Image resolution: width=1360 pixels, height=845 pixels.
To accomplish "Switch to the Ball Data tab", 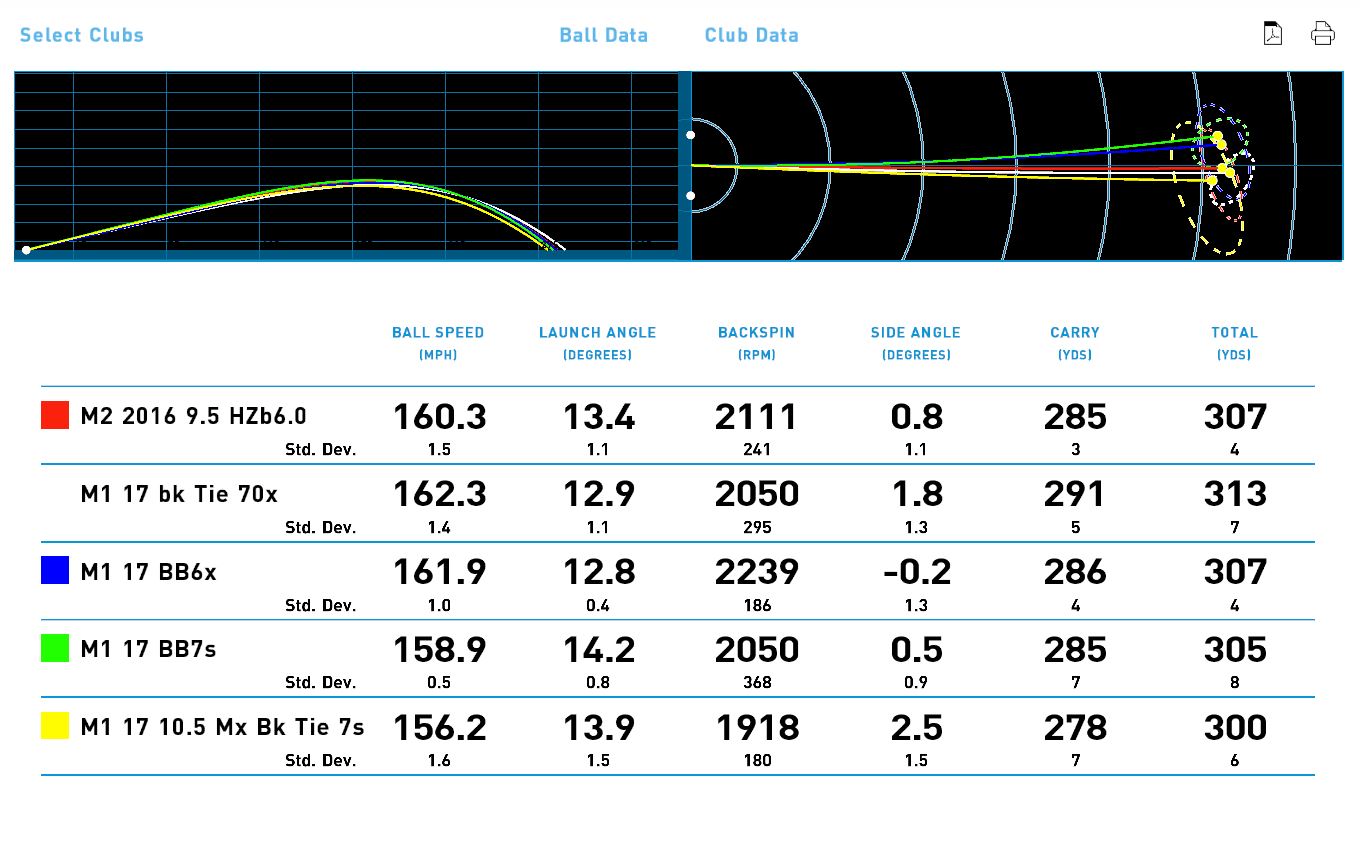I will (x=604, y=35).
